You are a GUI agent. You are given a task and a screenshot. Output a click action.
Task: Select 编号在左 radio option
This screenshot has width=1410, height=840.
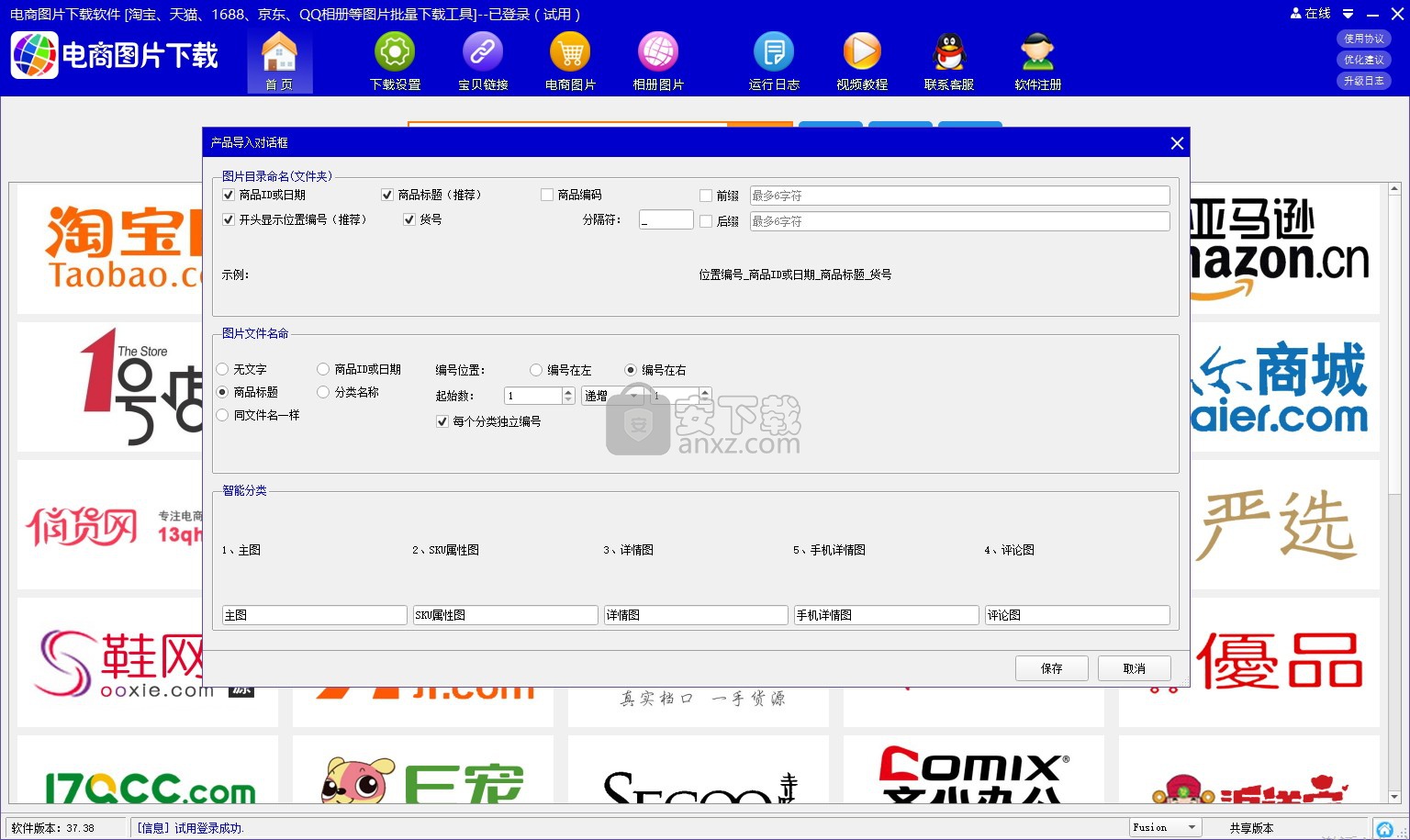click(536, 370)
